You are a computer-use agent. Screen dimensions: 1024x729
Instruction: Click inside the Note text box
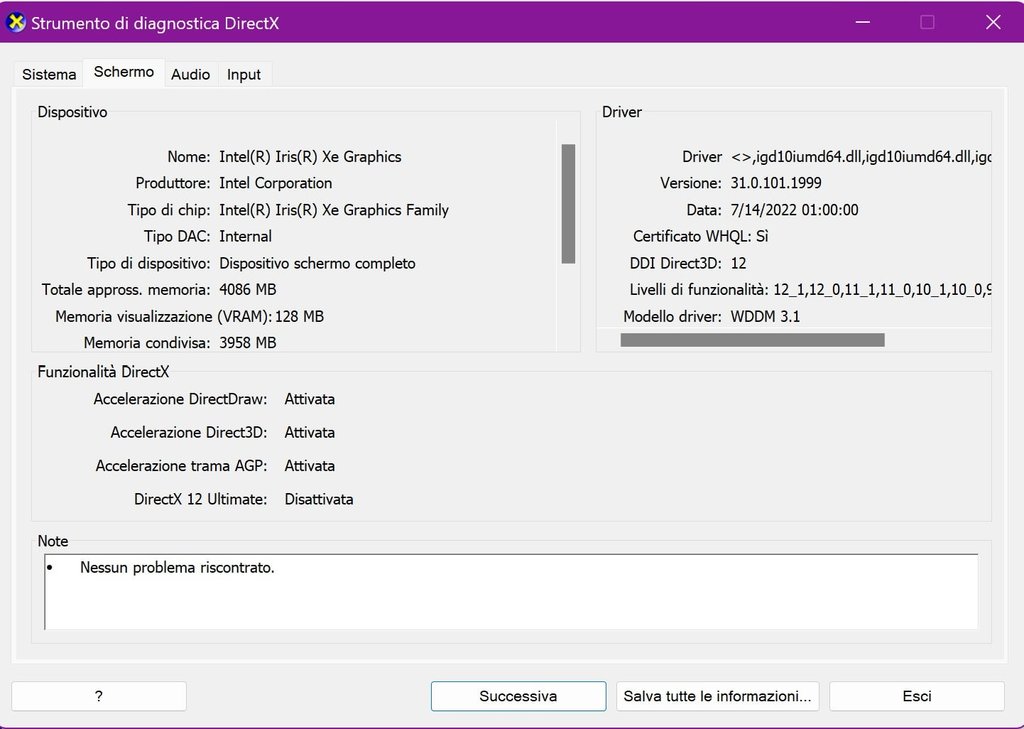click(511, 592)
